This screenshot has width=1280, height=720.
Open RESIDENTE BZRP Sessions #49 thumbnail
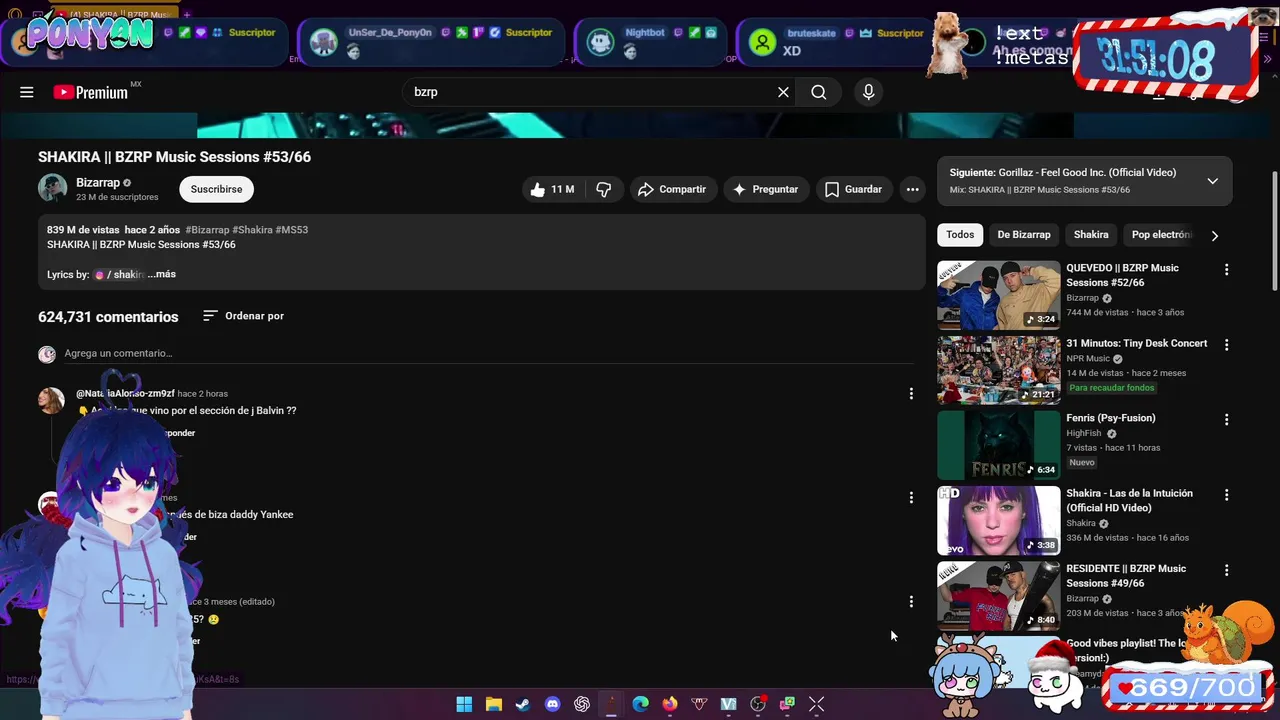[x=998, y=596]
